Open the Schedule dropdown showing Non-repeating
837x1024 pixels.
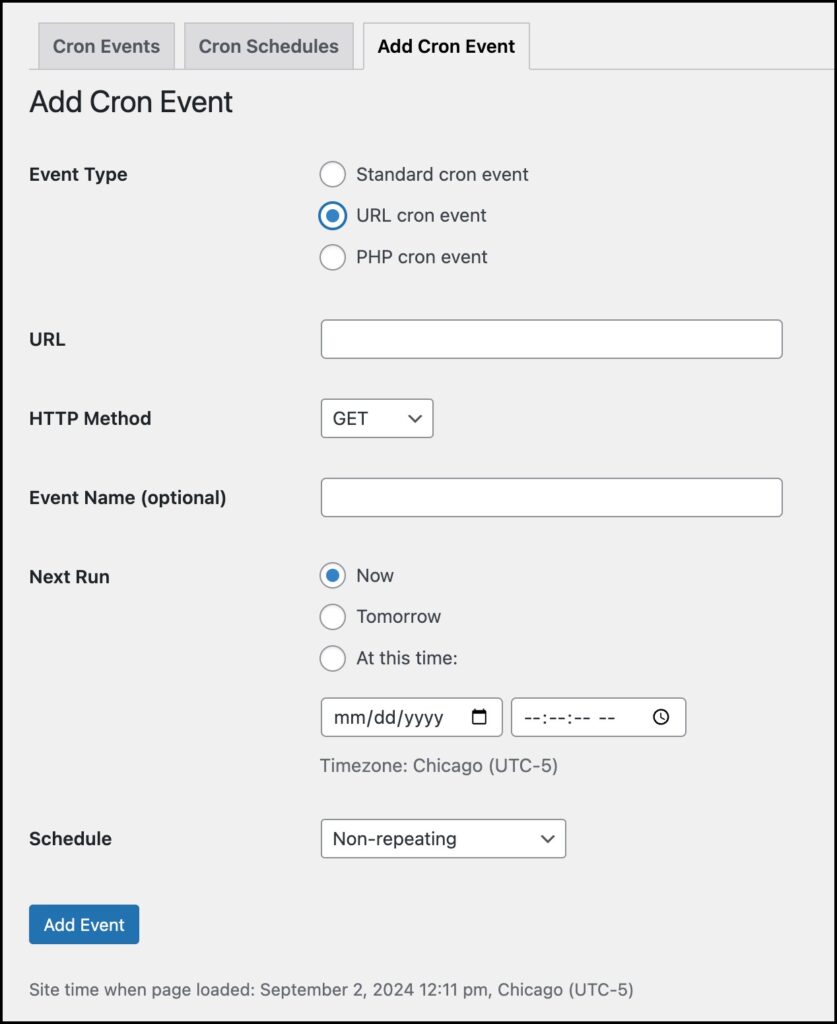point(442,839)
